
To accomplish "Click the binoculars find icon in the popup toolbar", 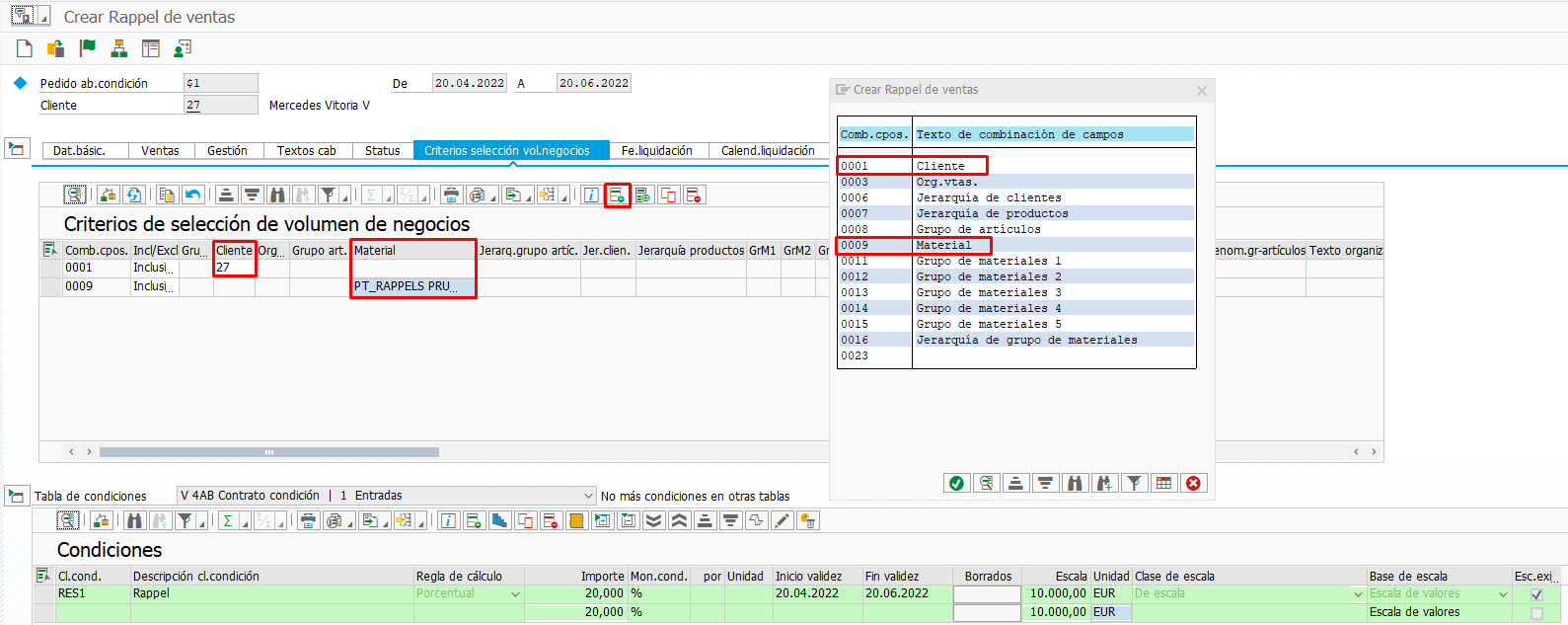I will (x=1075, y=483).
